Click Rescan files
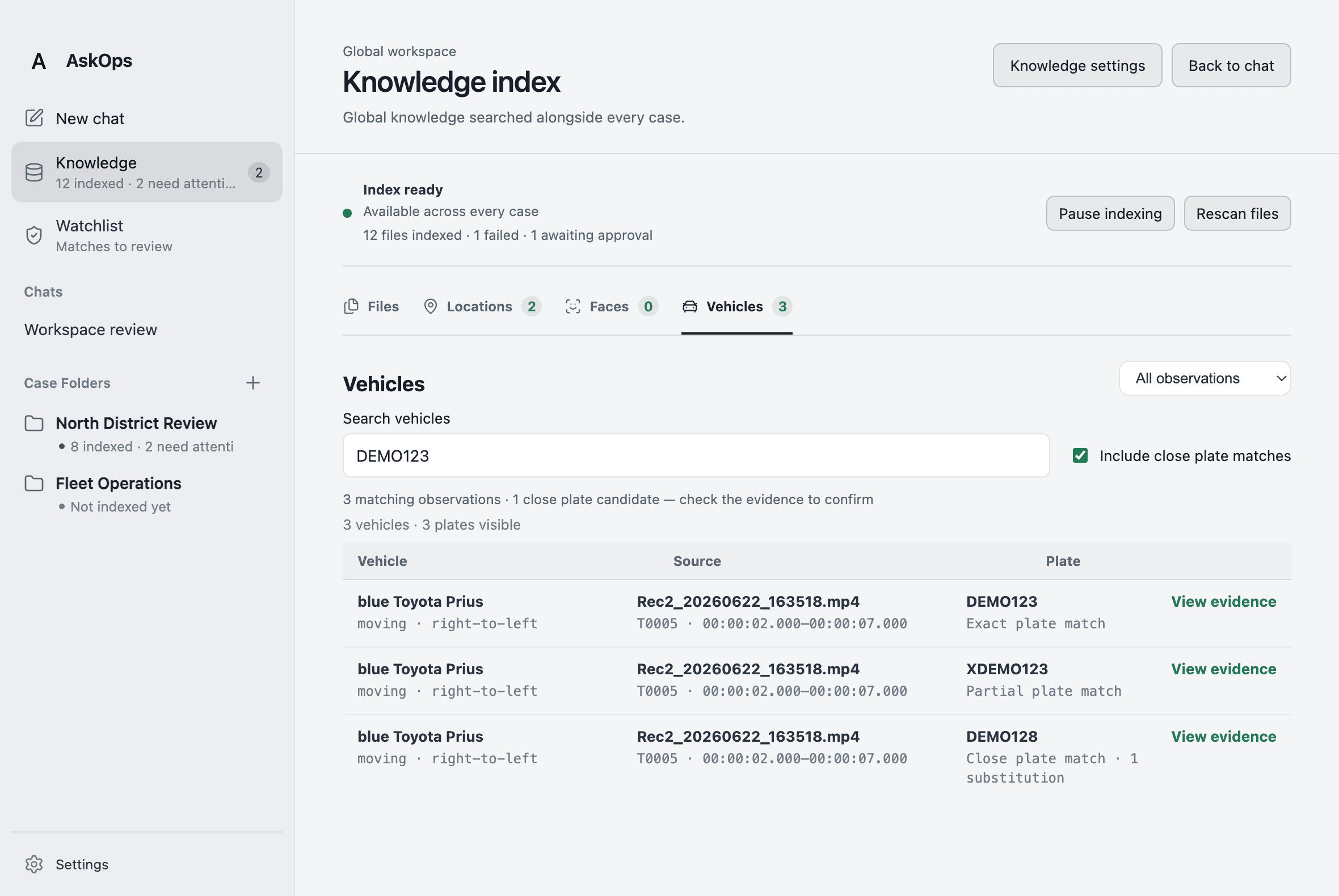1339x896 pixels. coord(1237,214)
